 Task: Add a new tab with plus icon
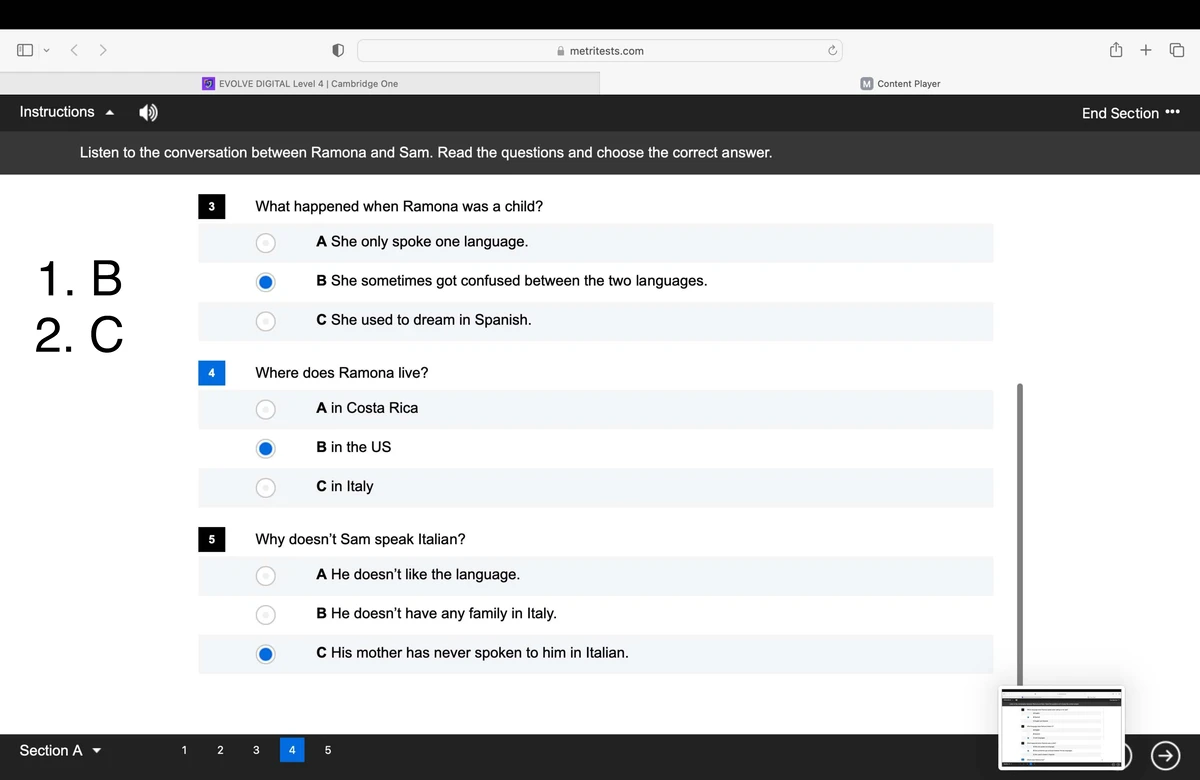tap(1146, 50)
